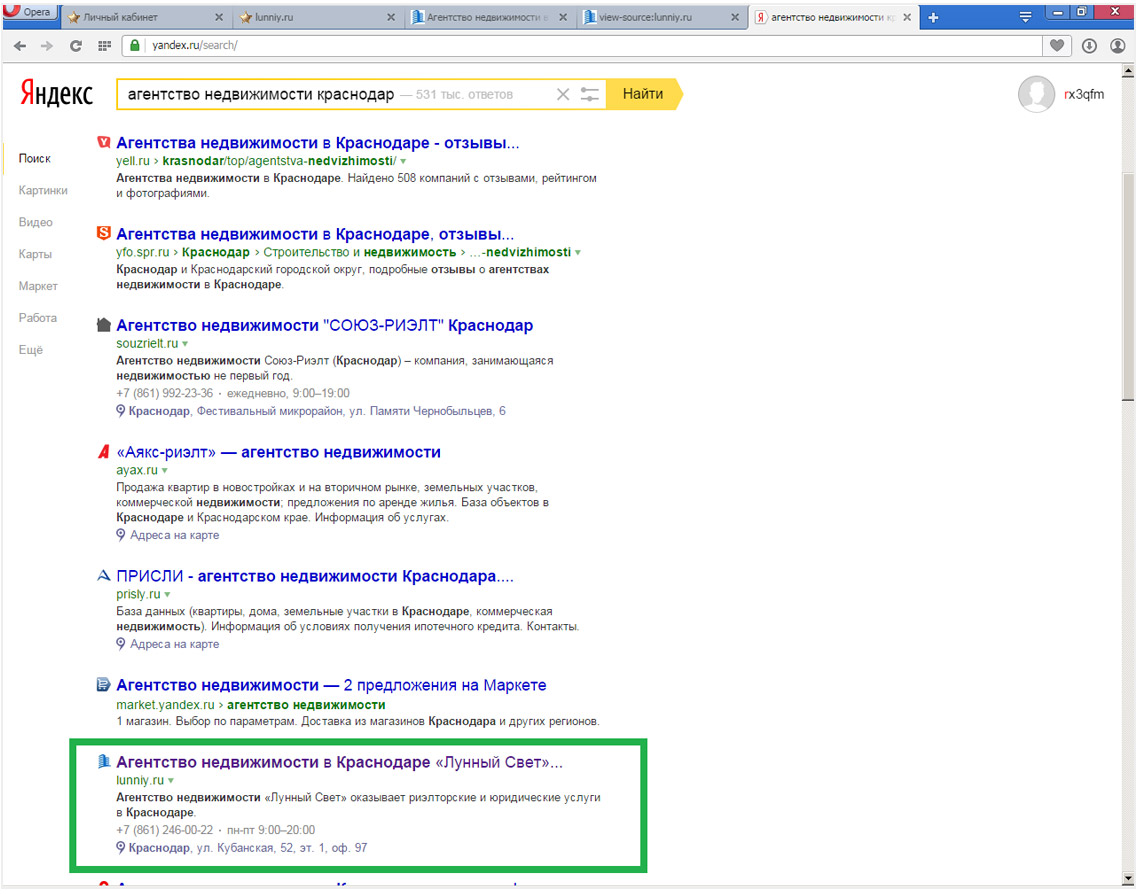
Task: Click the Найти search button
Action: pos(643,94)
